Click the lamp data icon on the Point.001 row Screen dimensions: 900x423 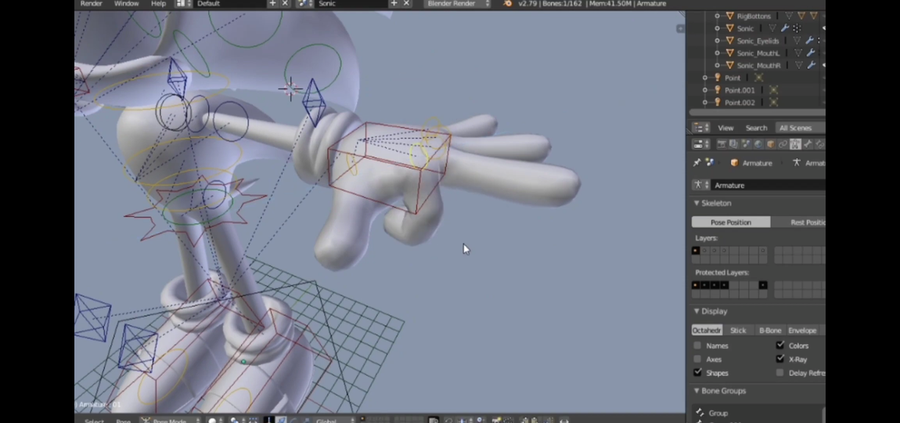[x=773, y=90]
